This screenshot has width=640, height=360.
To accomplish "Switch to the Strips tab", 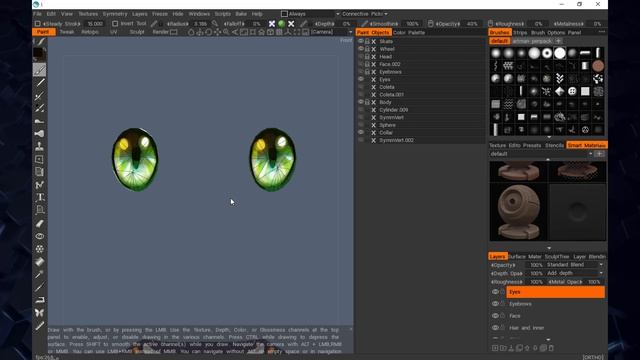I will pos(520,33).
